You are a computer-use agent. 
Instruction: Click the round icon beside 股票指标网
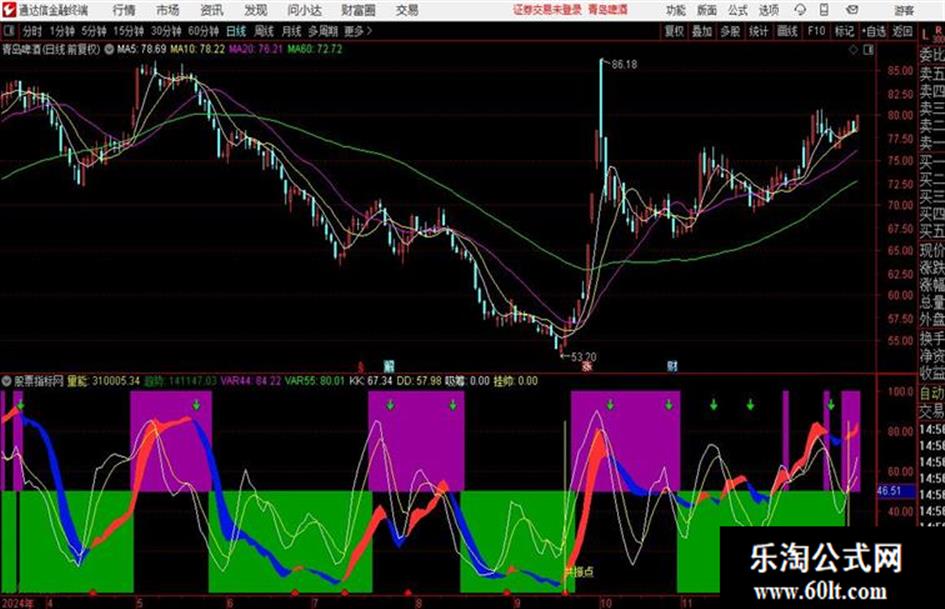(7, 381)
